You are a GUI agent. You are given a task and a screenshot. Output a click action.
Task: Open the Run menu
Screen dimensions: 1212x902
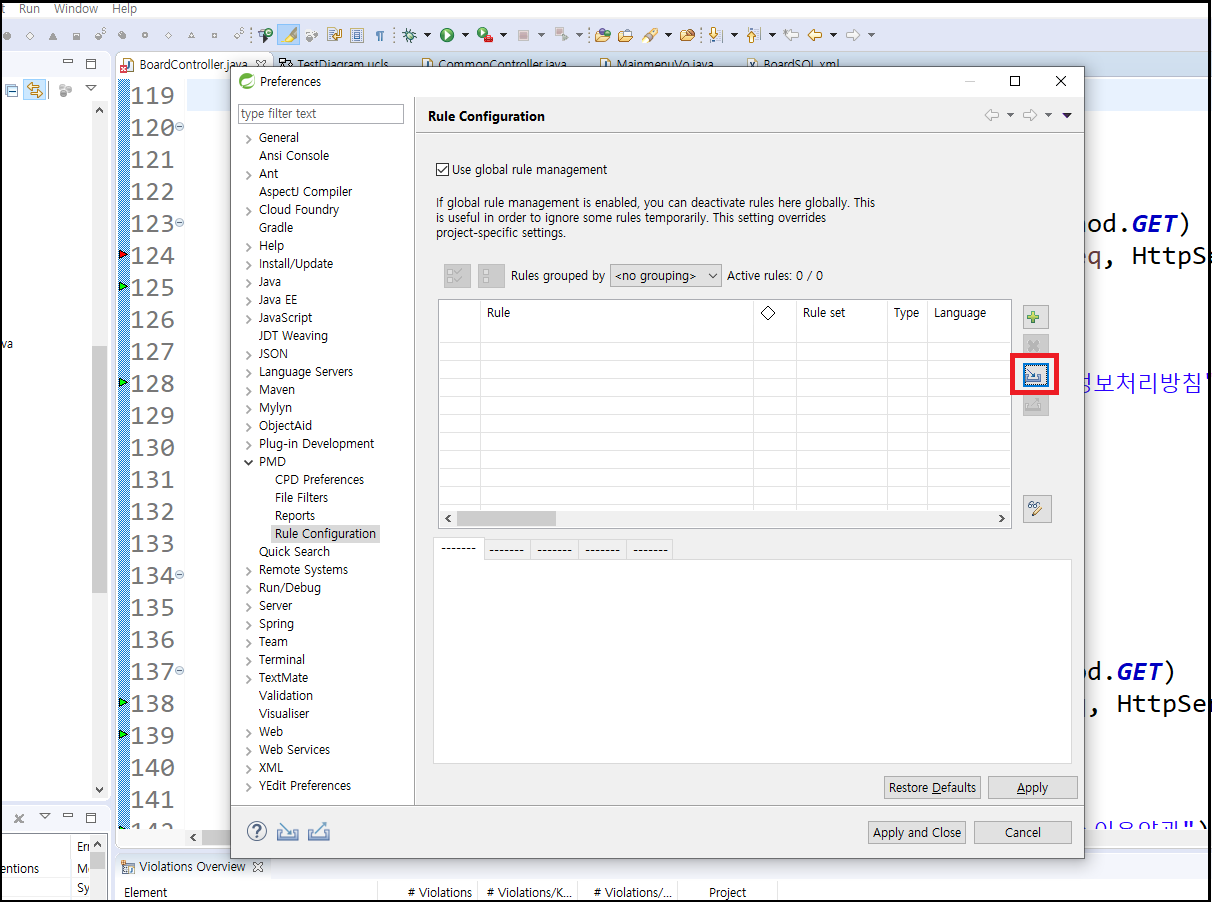[30, 8]
